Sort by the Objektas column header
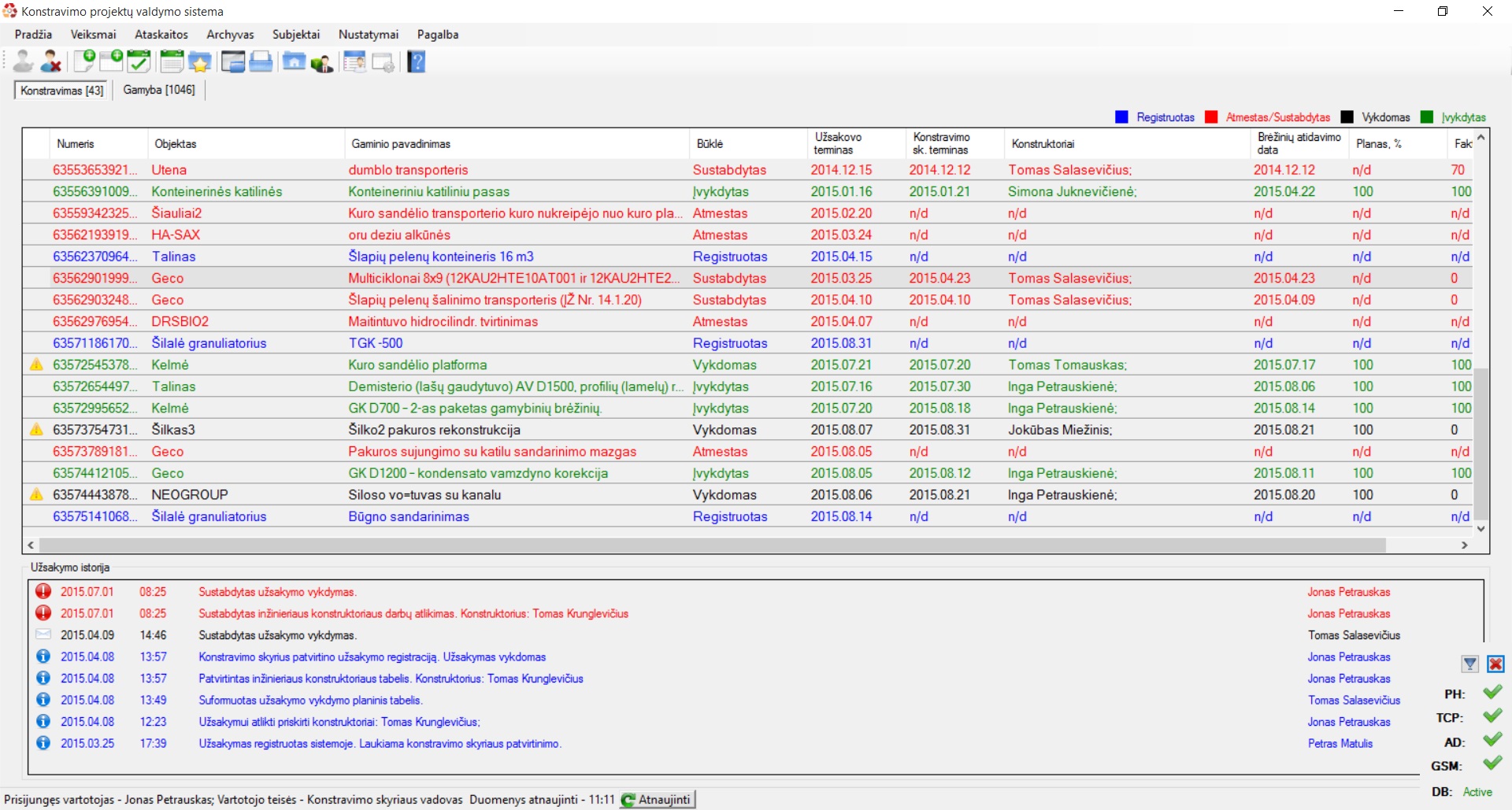 [x=246, y=144]
